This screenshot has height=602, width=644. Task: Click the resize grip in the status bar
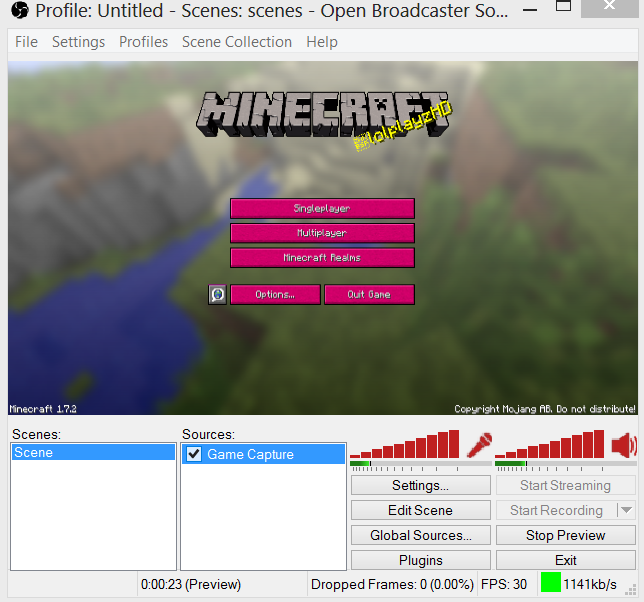(630, 590)
